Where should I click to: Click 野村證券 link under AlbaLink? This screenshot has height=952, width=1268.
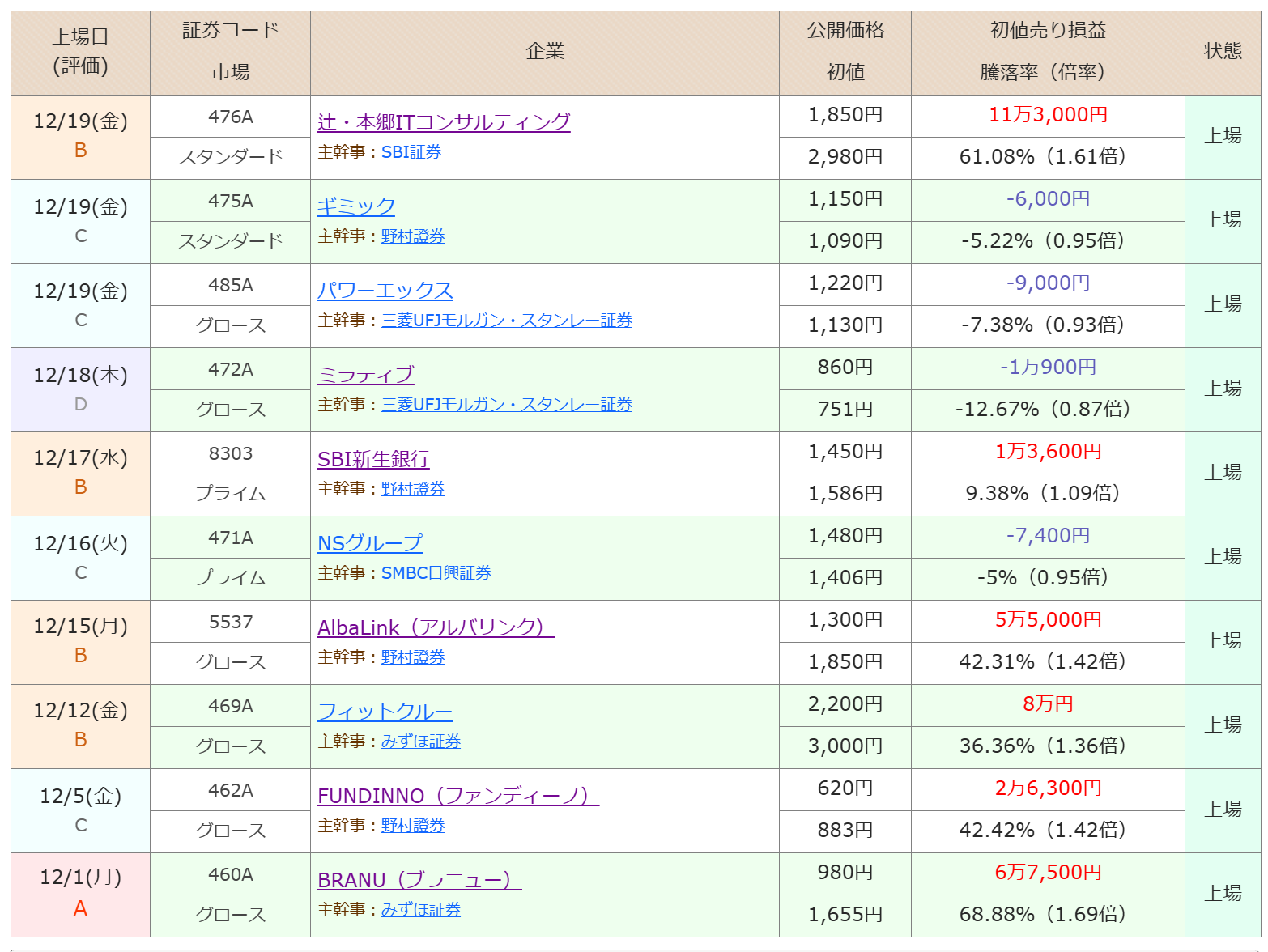pos(413,657)
